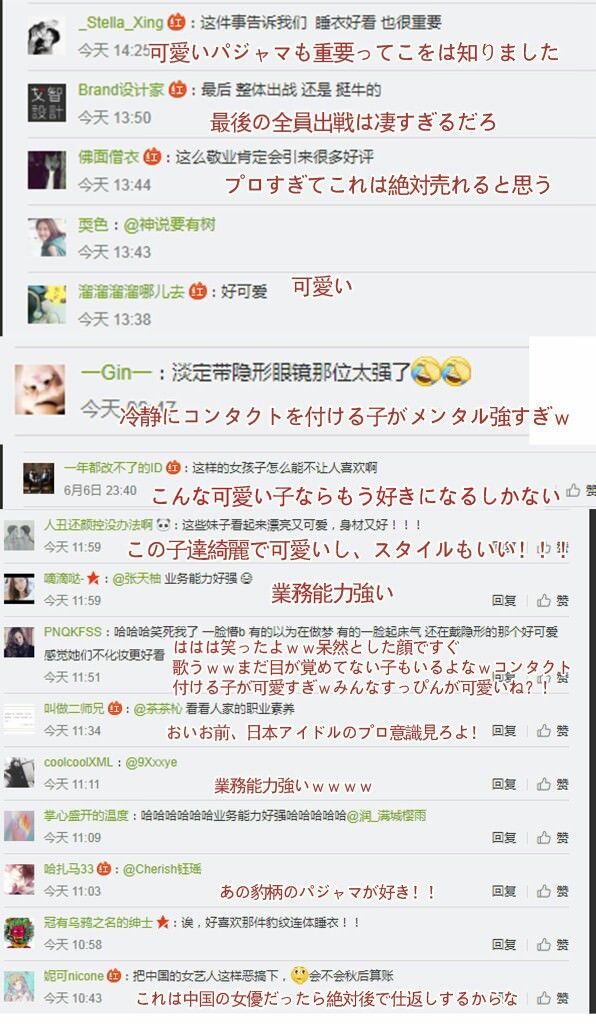Image resolution: width=596 pixels, height=1024 pixels.
Task: Click thumbs-up on 妮可nicone comment
Action: (543, 999)
